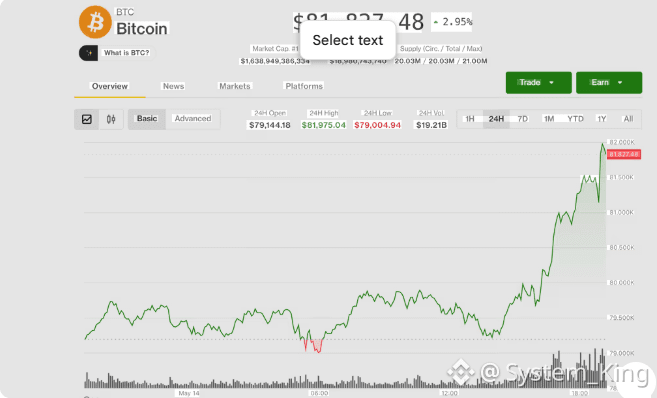657x398 pixels.
Task: Click the green Earn button
Action: coord(609,83)
